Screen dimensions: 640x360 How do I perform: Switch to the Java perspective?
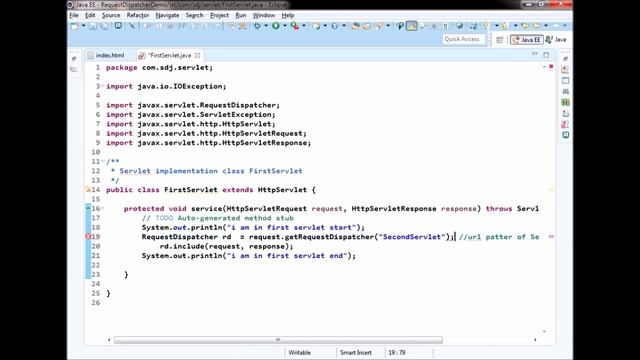(x=556, y=40)
